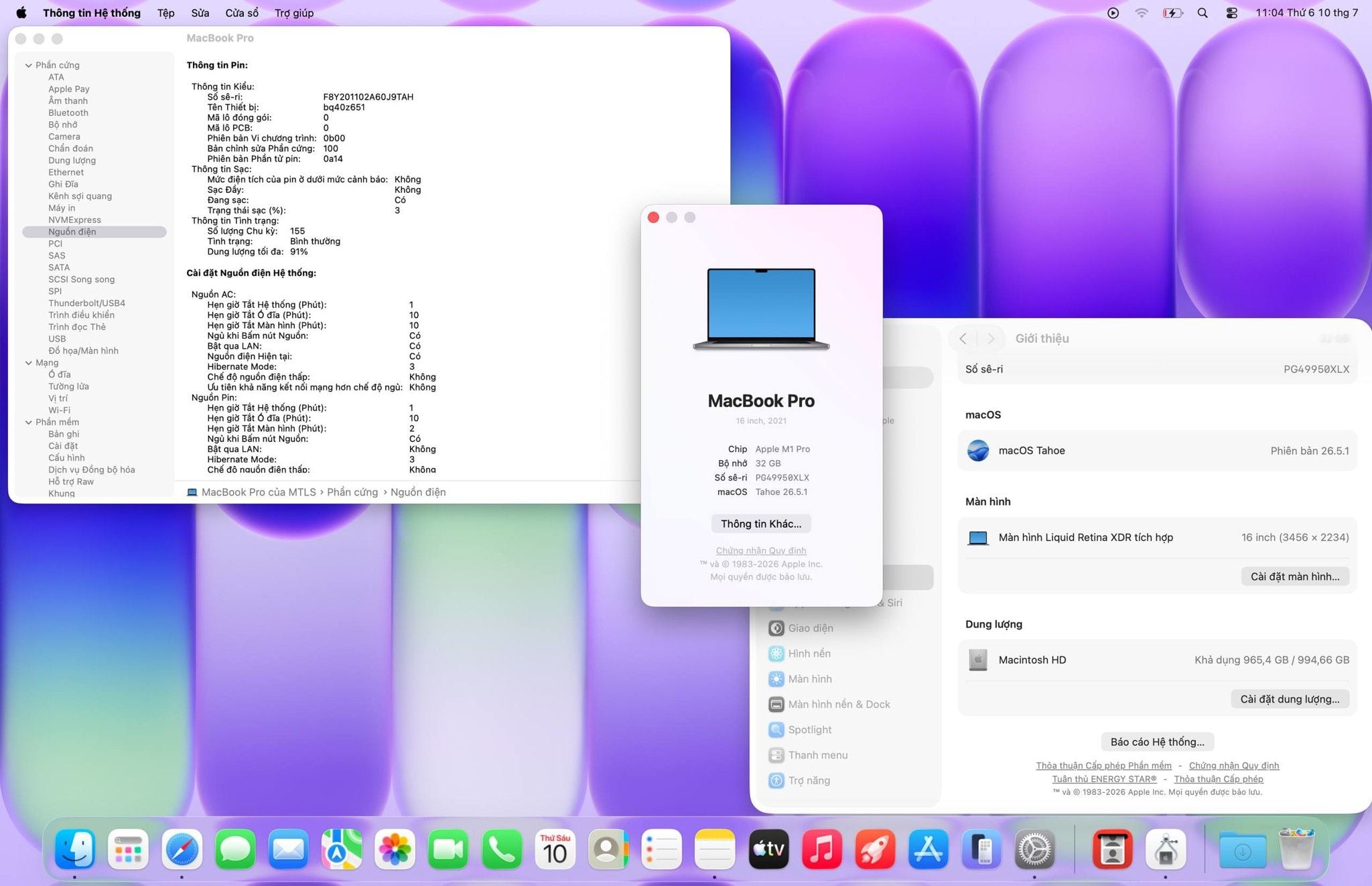Open Spotlight in System Settings sidebar

810,730
